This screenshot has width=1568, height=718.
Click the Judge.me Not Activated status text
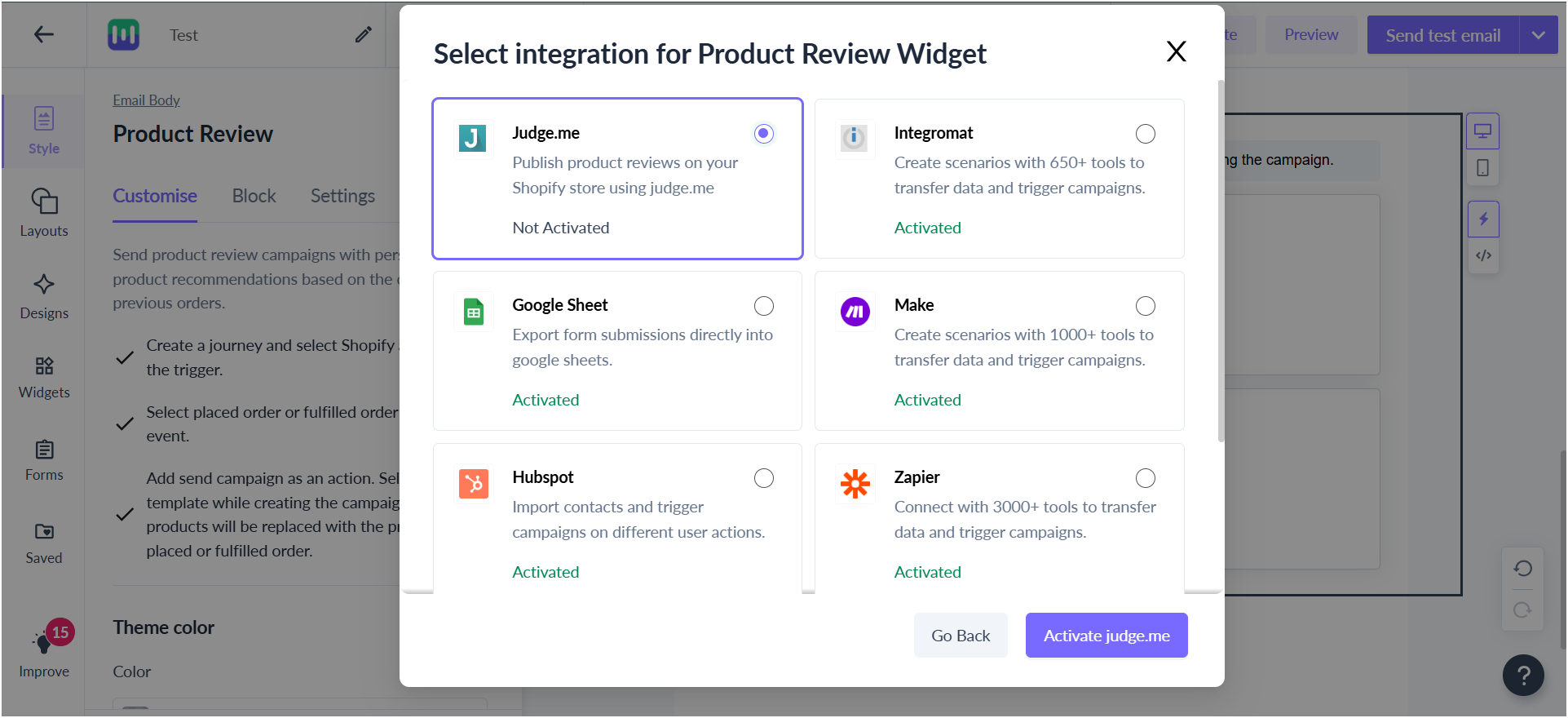pos(560,228)
